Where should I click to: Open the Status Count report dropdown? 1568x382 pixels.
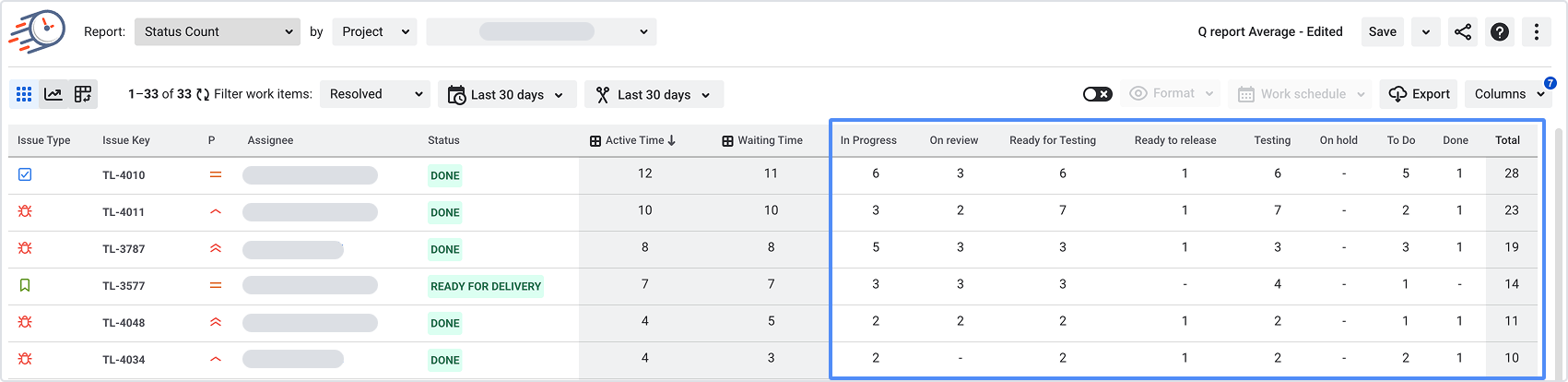point(218,31)
